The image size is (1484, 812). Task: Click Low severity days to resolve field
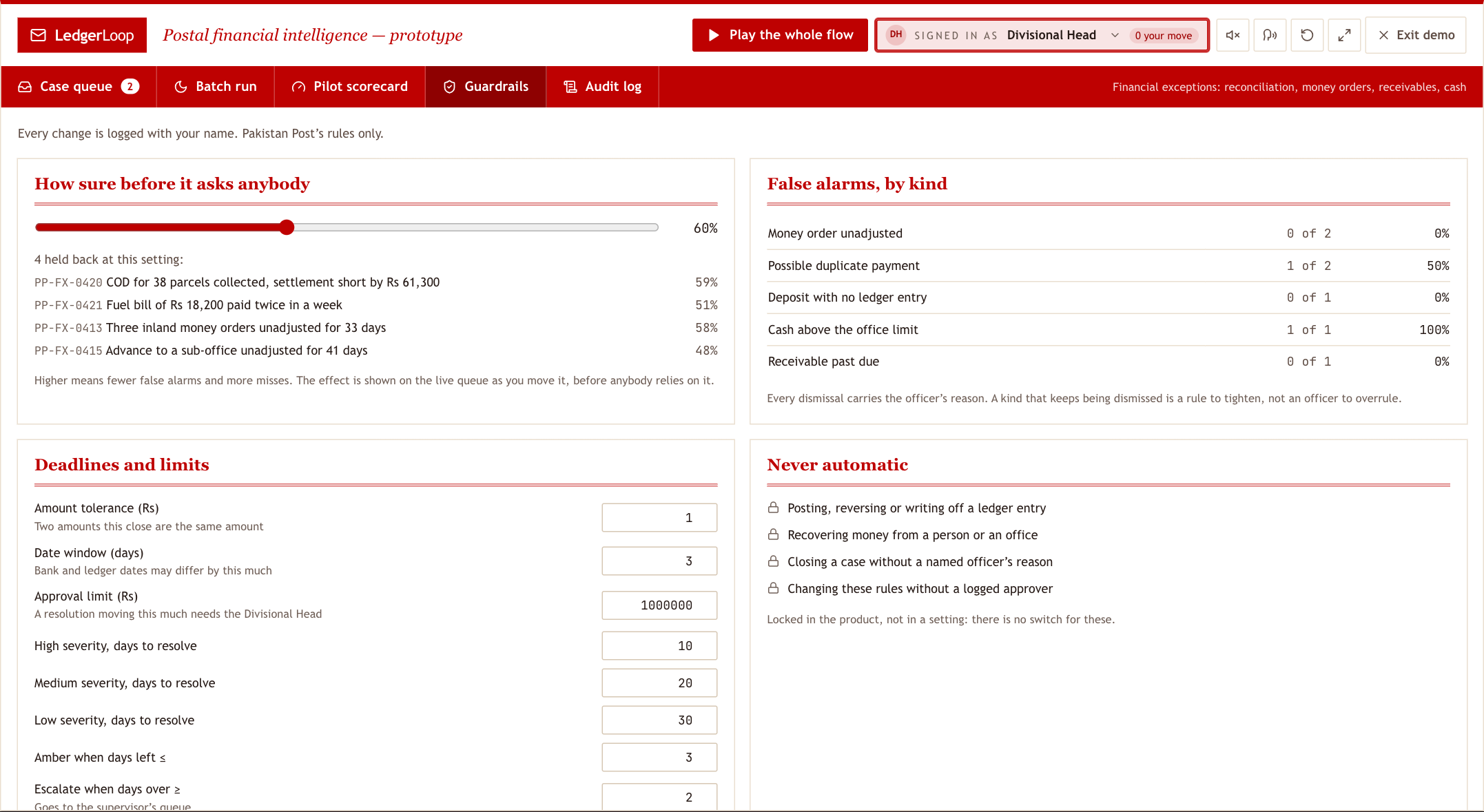(x=659, y=720)
